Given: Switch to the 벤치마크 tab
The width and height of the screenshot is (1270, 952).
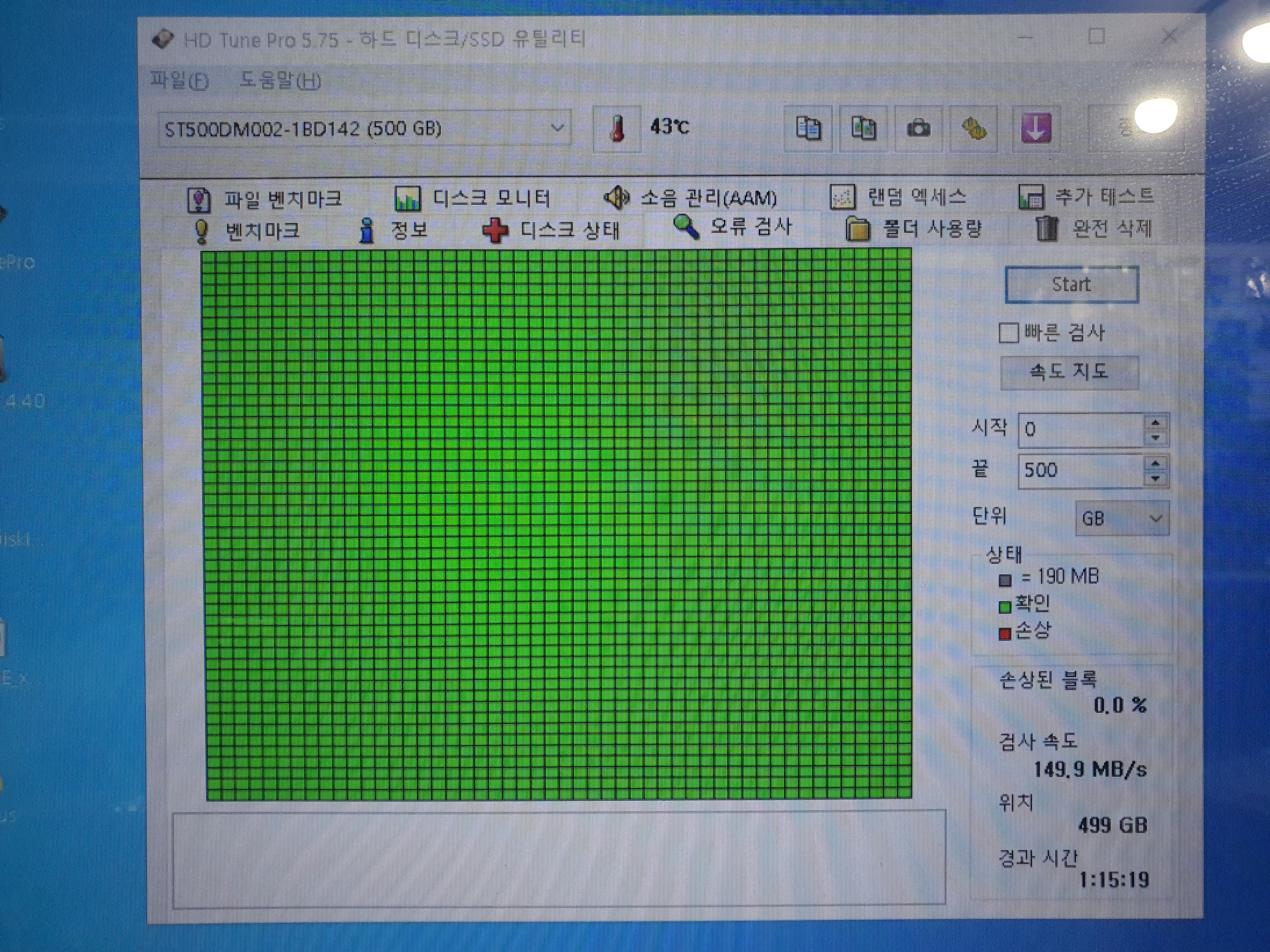Looking at the screenshot, I should (x=247, y=231).
